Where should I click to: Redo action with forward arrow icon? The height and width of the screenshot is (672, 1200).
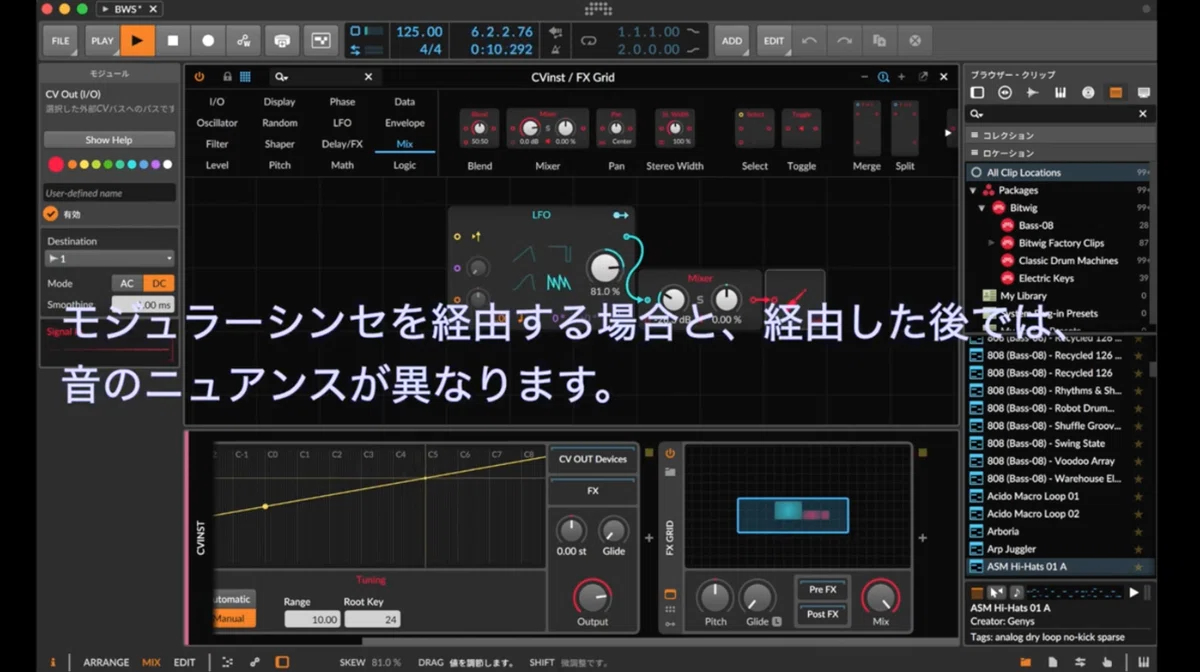pyautogui.click(x=844, y=41)
